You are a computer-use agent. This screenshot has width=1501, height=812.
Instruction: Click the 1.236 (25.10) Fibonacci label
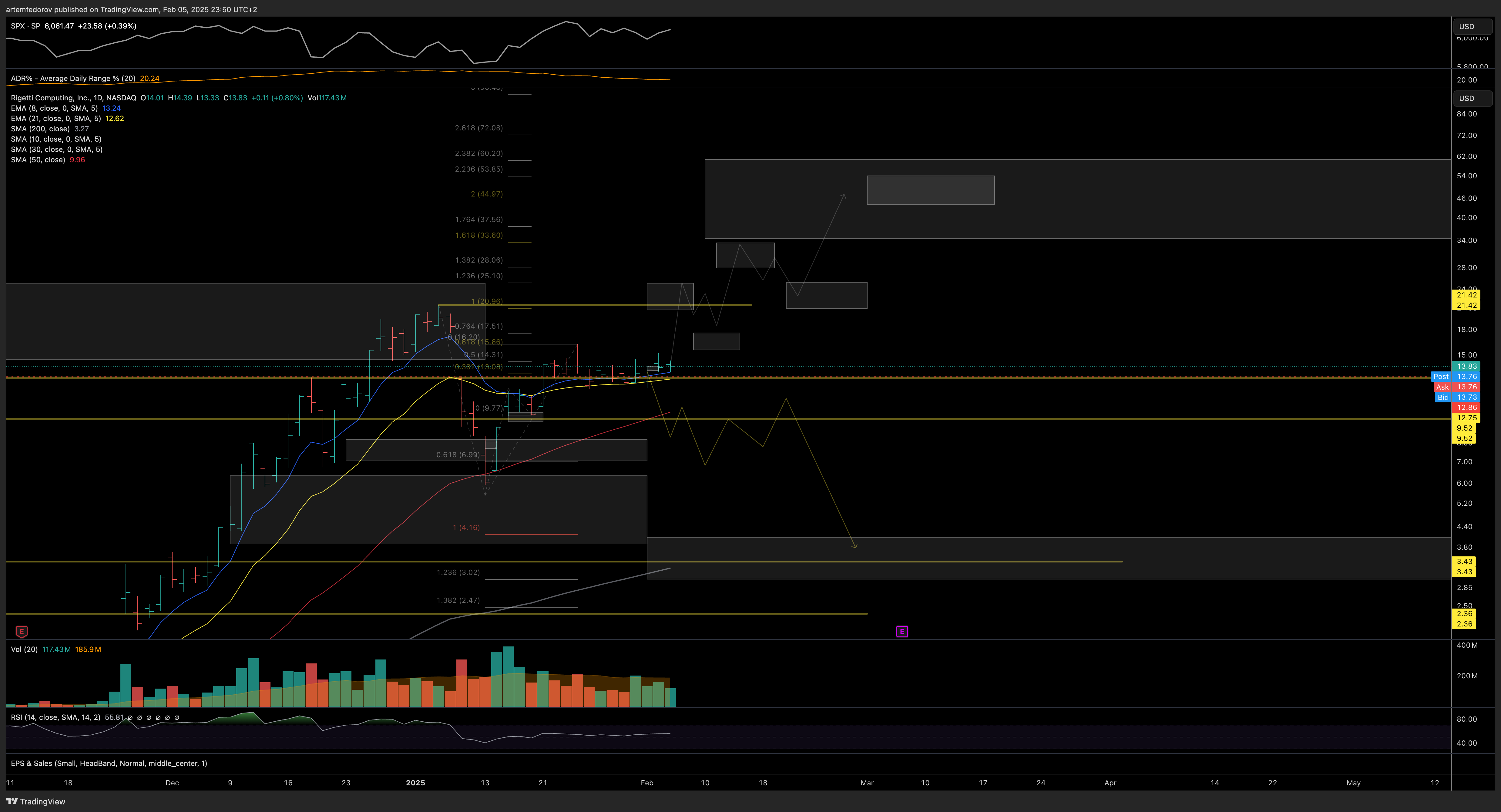tap(479, 276)
